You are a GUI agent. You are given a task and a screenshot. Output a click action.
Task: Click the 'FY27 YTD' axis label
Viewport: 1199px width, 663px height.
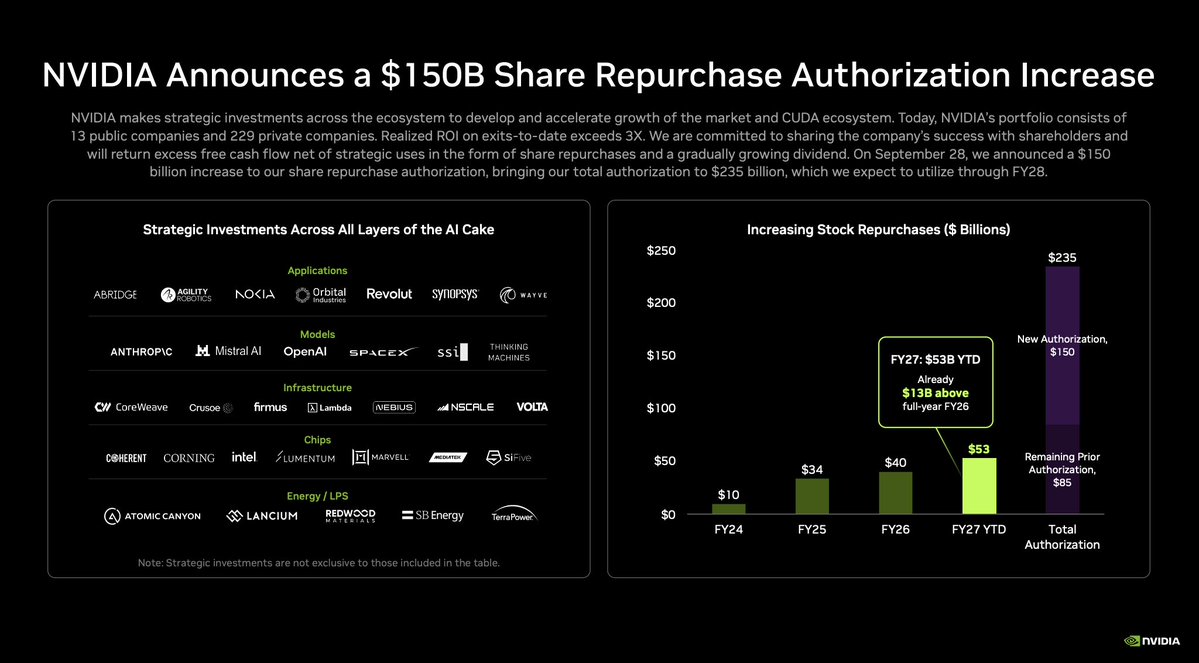979,529
